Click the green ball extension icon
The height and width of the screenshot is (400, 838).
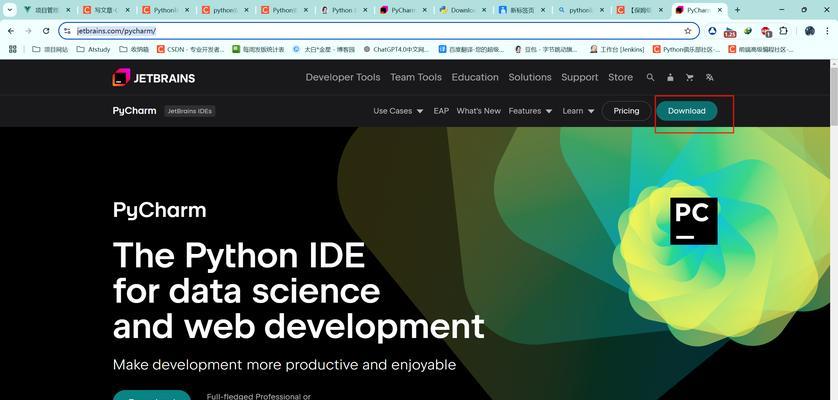click(x=748, y=31)
